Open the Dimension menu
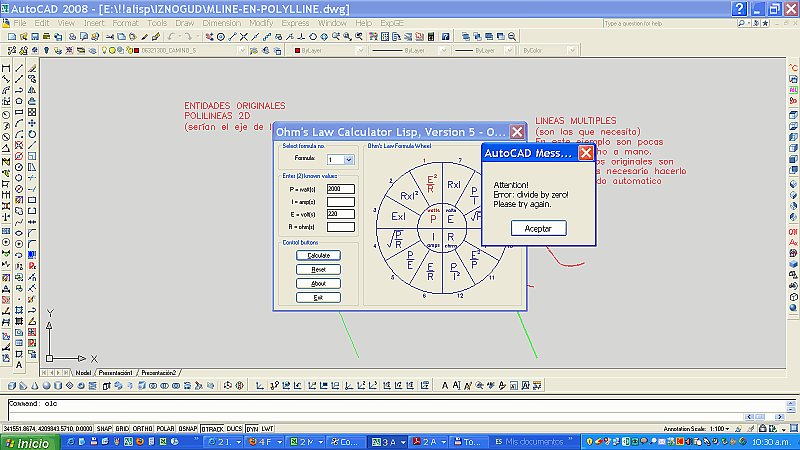800x450 pixels. pos(221,23)
